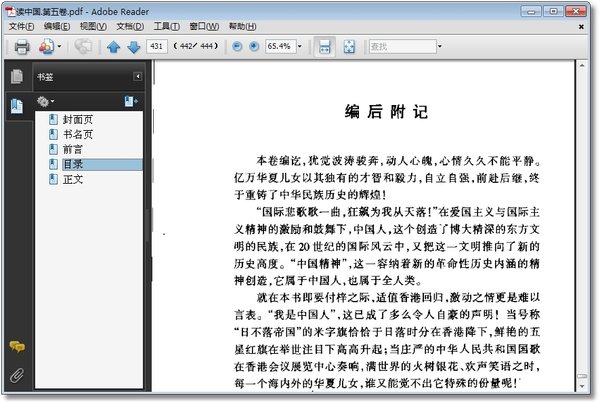The height and width of the screenshot is (404, 600).
Task: Click the zoom percentage field 65.4%
Action: (x=280, y=46)
